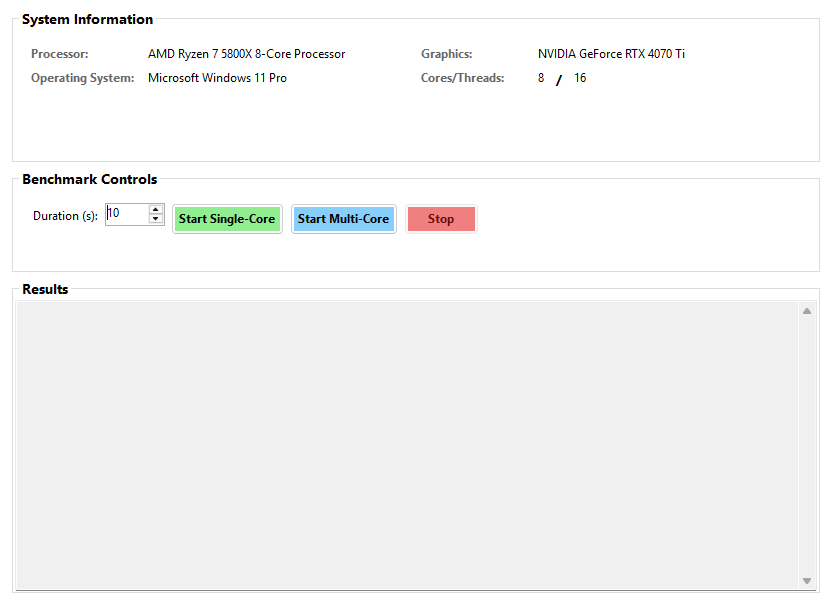Click the AMD Ryzen 7 5800X processor text

(x=247, y=53)
